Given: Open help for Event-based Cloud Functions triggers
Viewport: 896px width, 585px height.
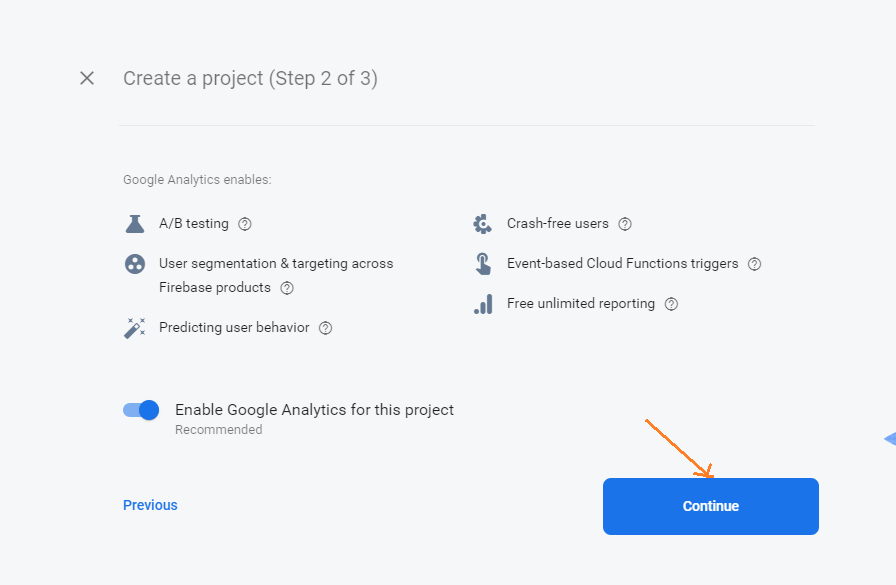Looking at the screenshot, I should [754, 264].
